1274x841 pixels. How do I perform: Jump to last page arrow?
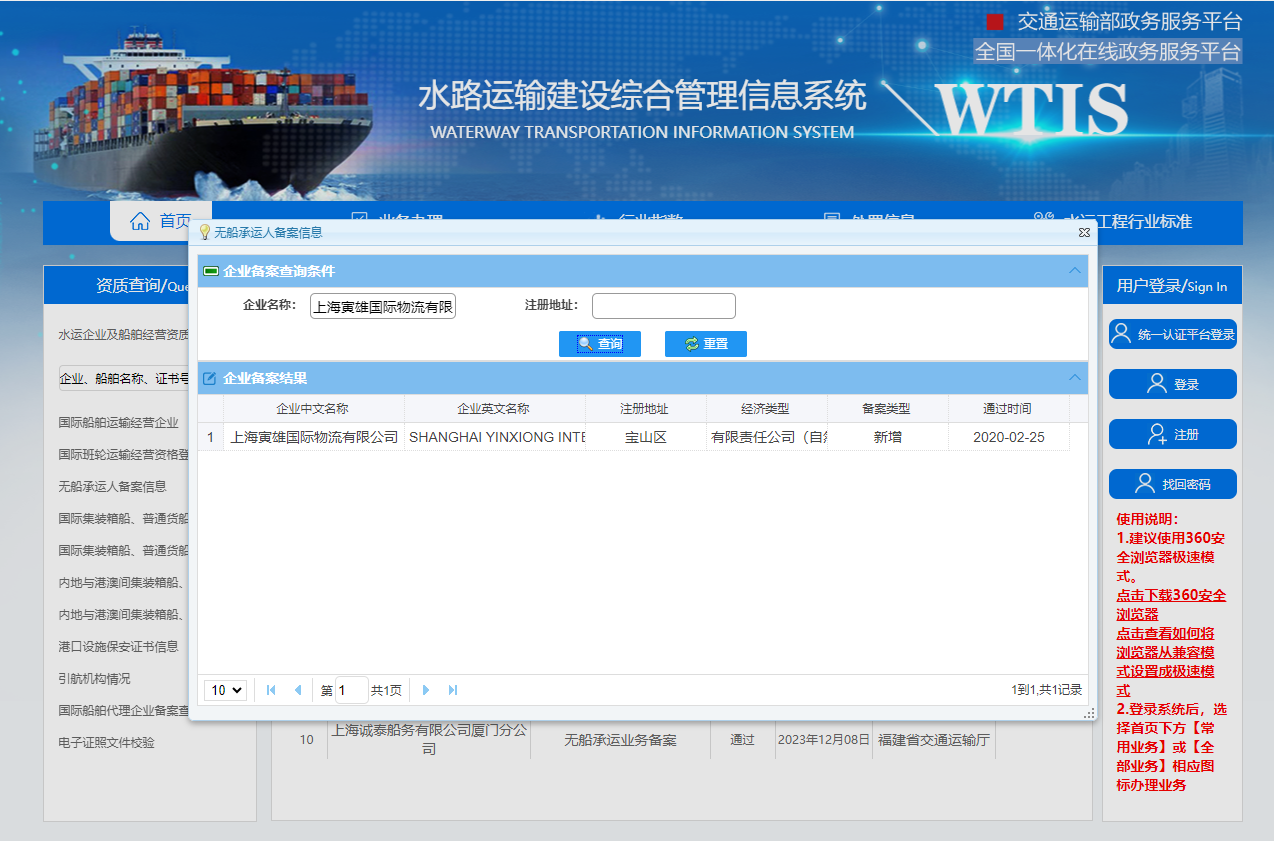pyautogui.click(x=453, y=690)
